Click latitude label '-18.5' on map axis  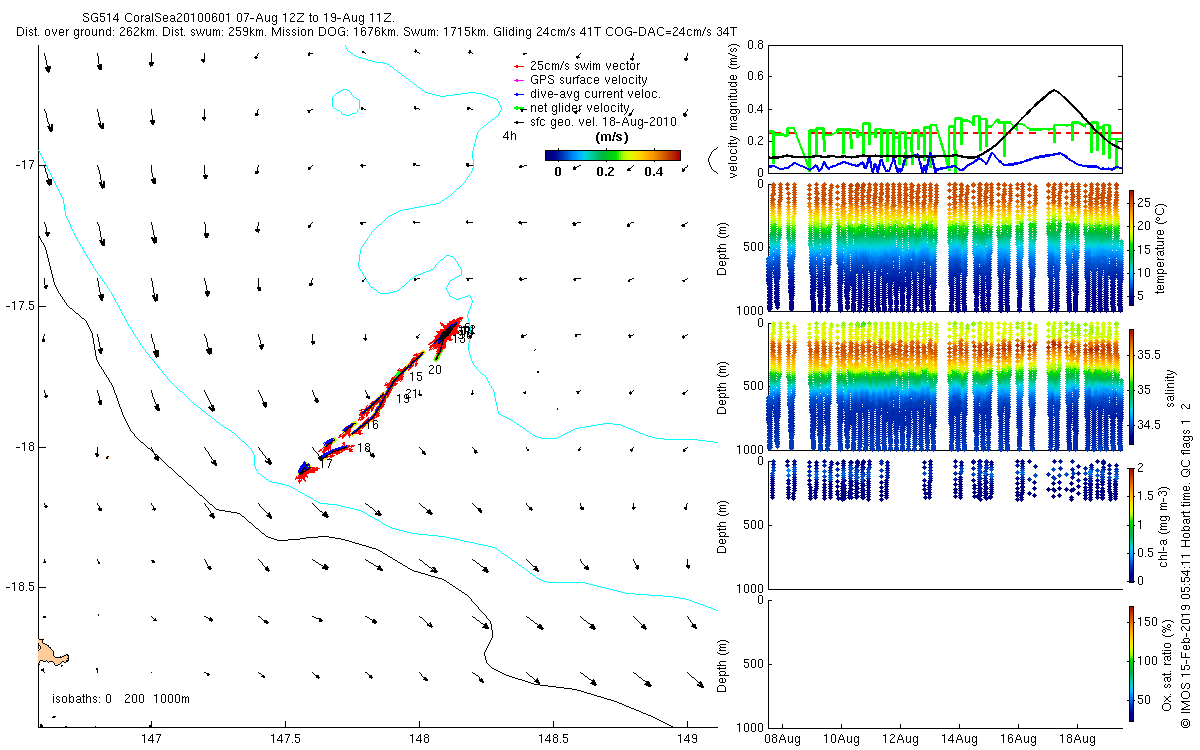[x=19, y=588]
